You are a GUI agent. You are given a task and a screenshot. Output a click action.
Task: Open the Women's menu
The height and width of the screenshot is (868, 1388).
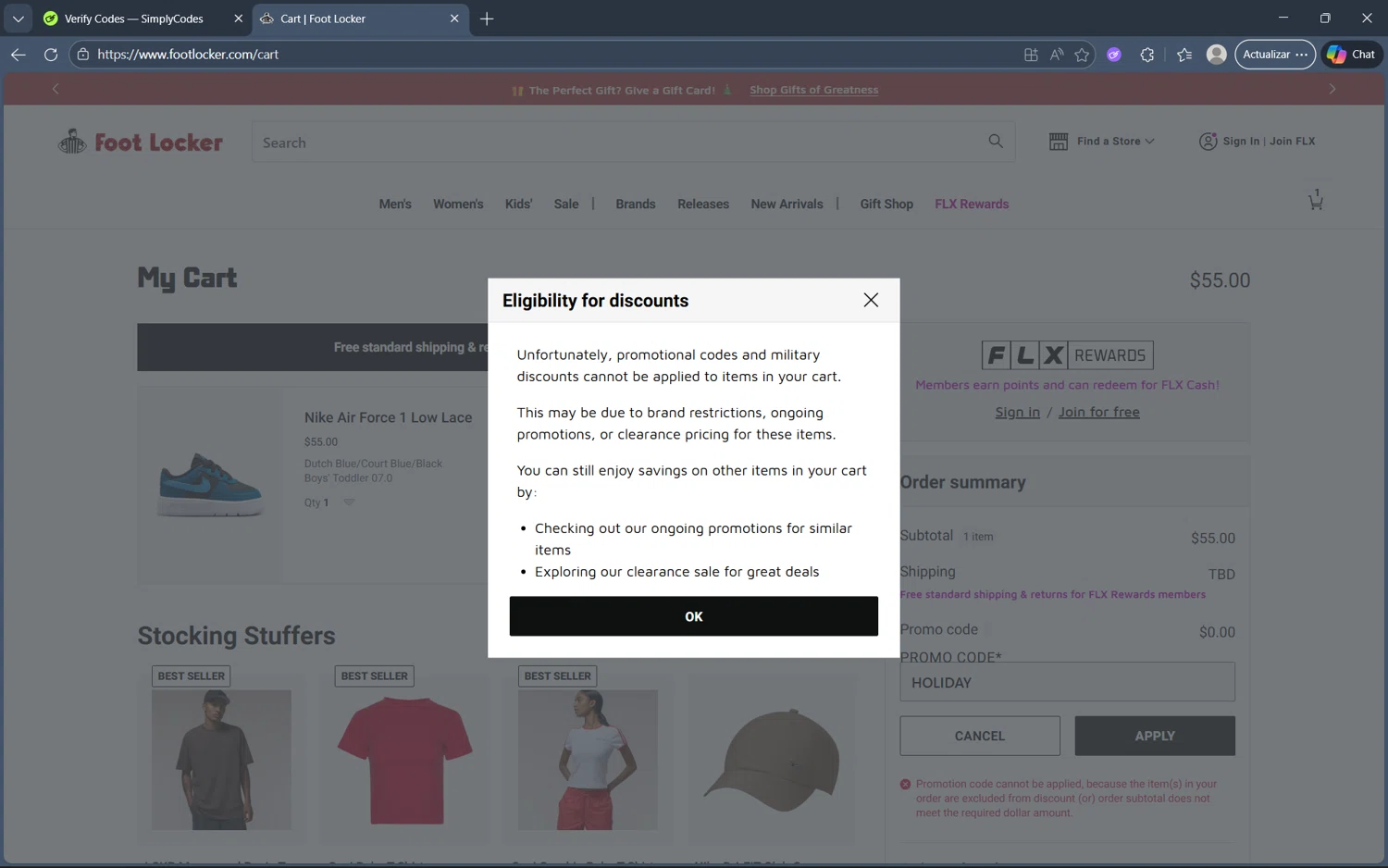tap(458, 205)
